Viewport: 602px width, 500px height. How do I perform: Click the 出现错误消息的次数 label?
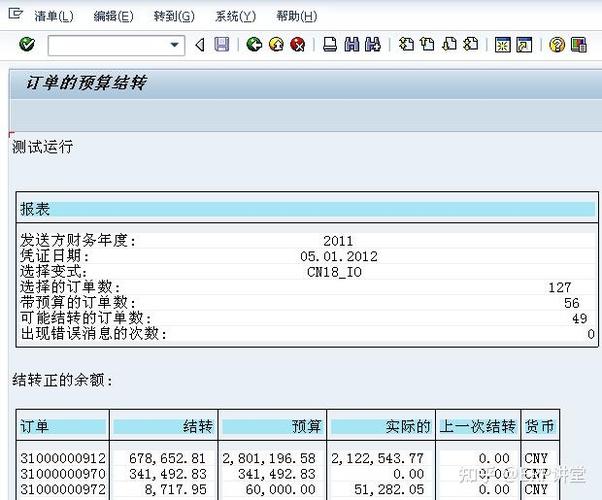point(93,333)
